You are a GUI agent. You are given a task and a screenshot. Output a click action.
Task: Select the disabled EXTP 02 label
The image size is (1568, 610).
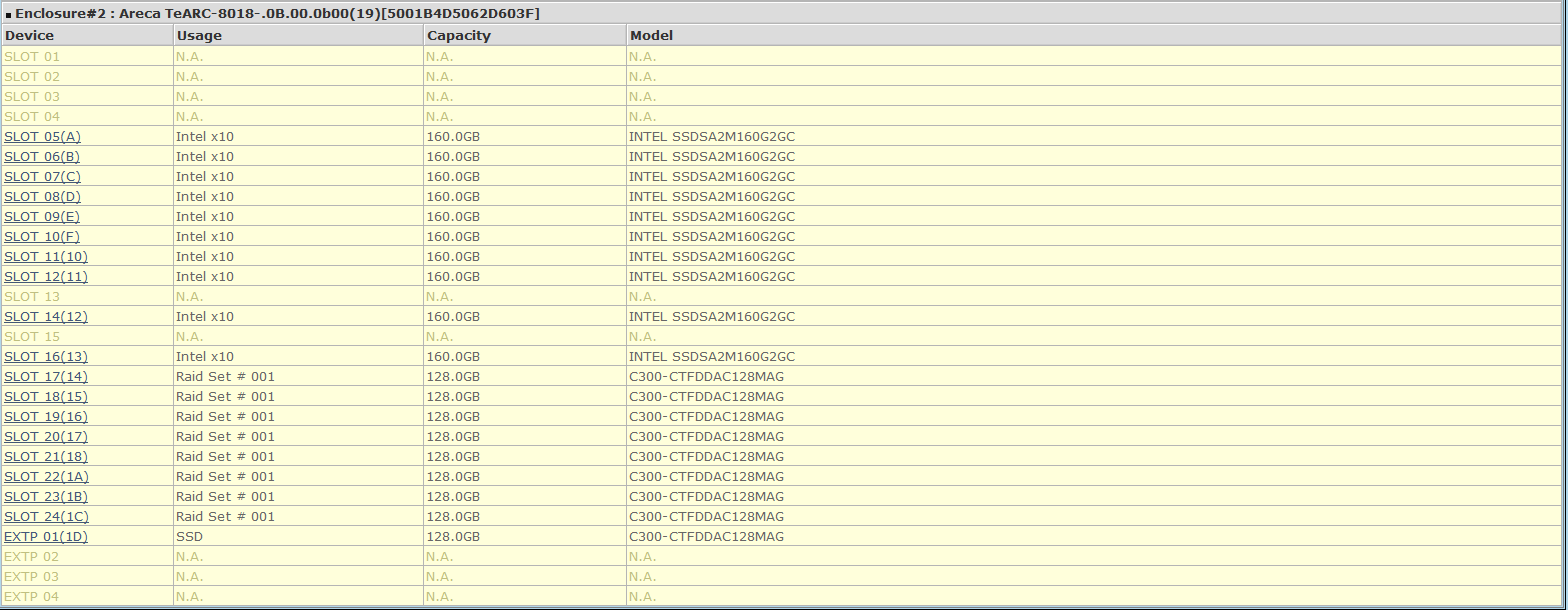pyautogui.click(x=32, y=556)
